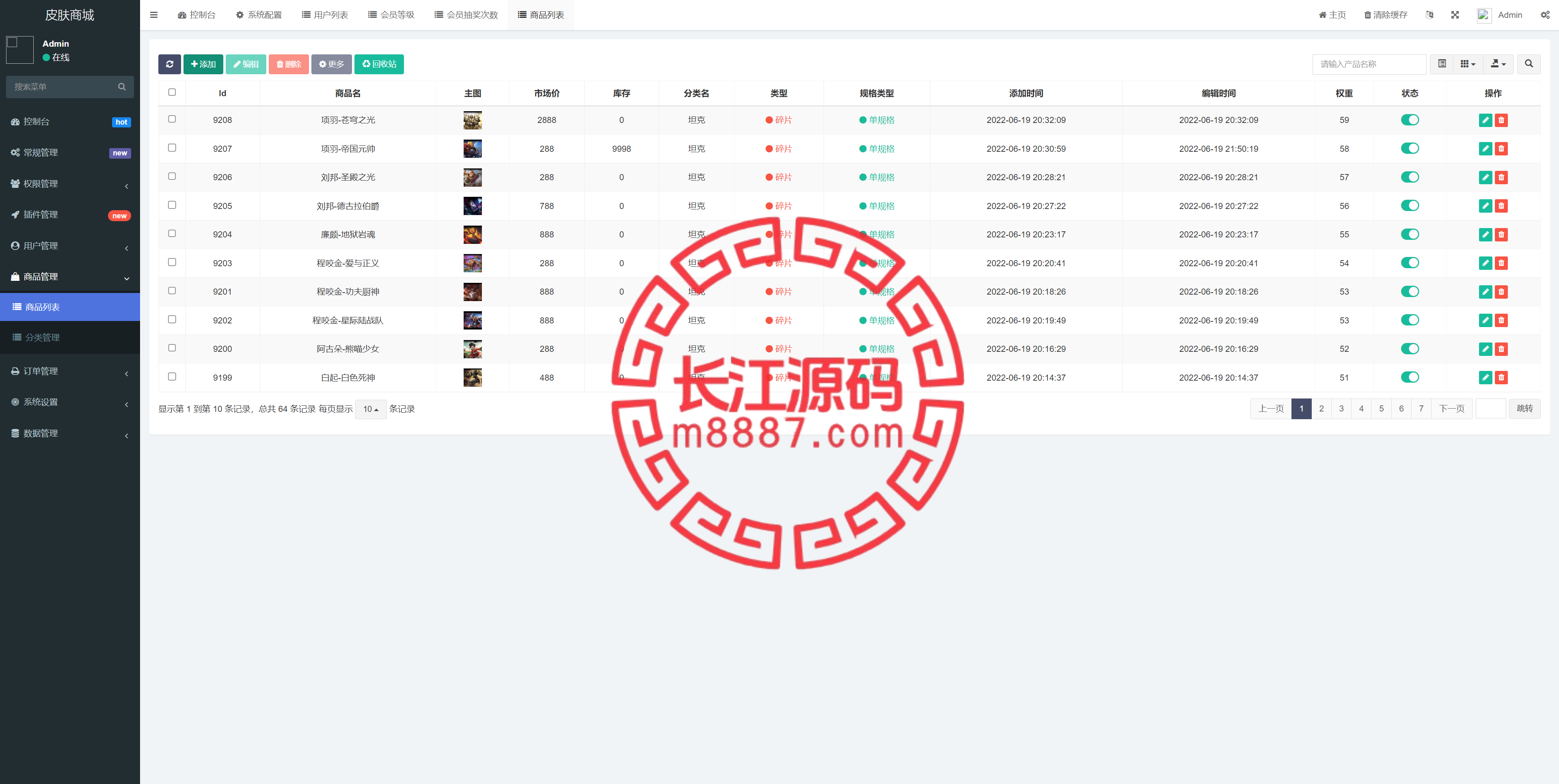This screenshot has width=1559, height=784.
Task: Click Admin avatar image in top header
Action: [x=1484, y=15]
